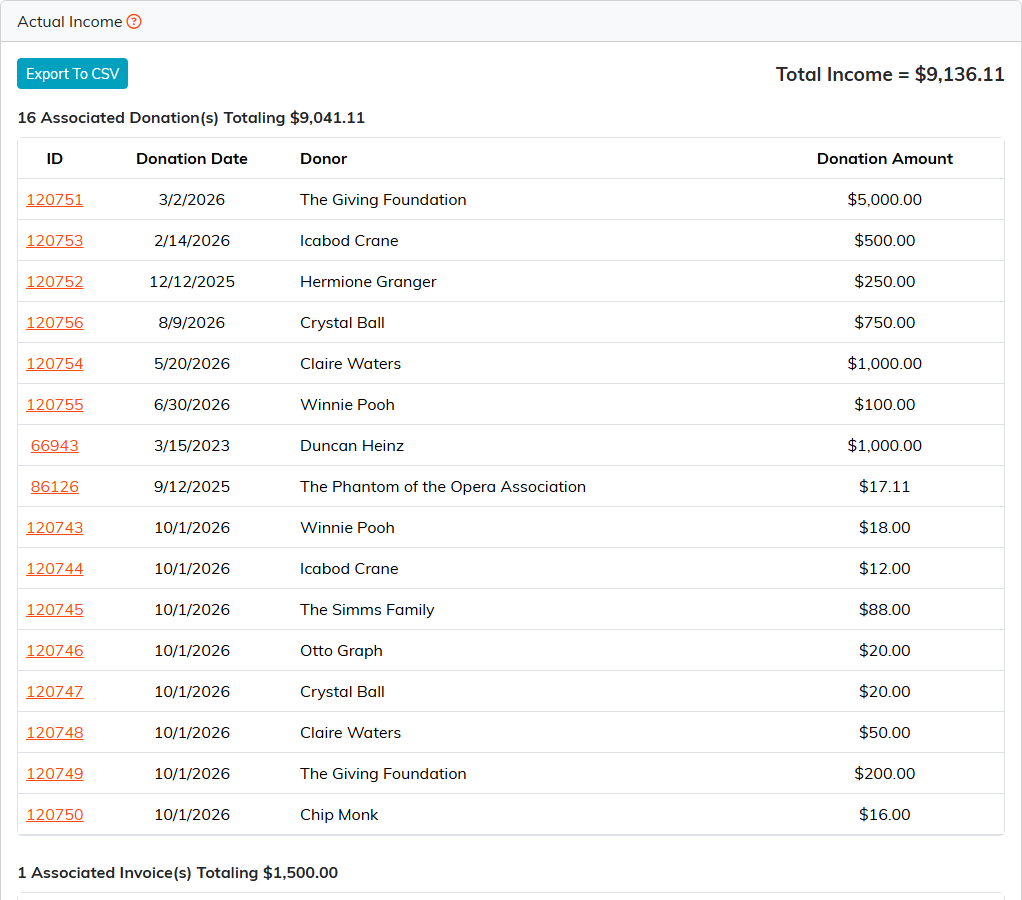Click donor Otto Graph
Viewport: 1022px width, 900px height.
341,651
